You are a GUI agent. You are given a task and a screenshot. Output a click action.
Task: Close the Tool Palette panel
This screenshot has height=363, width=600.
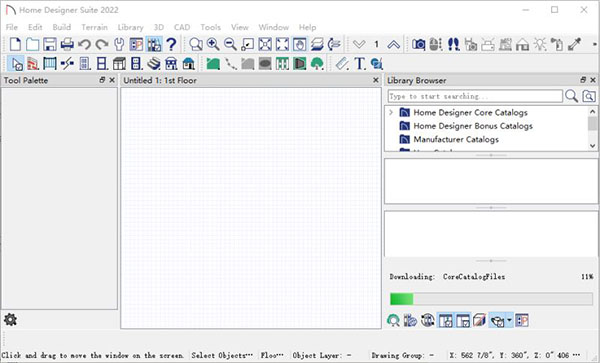point(112,80)
